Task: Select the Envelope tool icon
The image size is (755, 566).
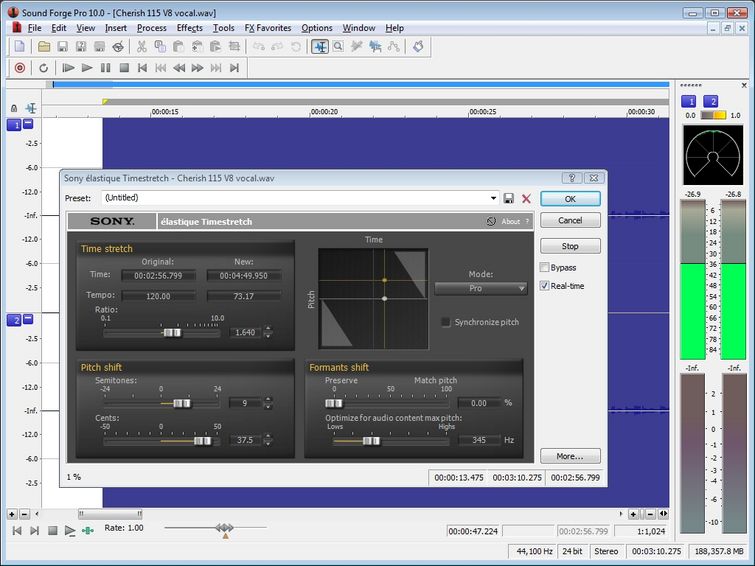Action: point(393,47)
